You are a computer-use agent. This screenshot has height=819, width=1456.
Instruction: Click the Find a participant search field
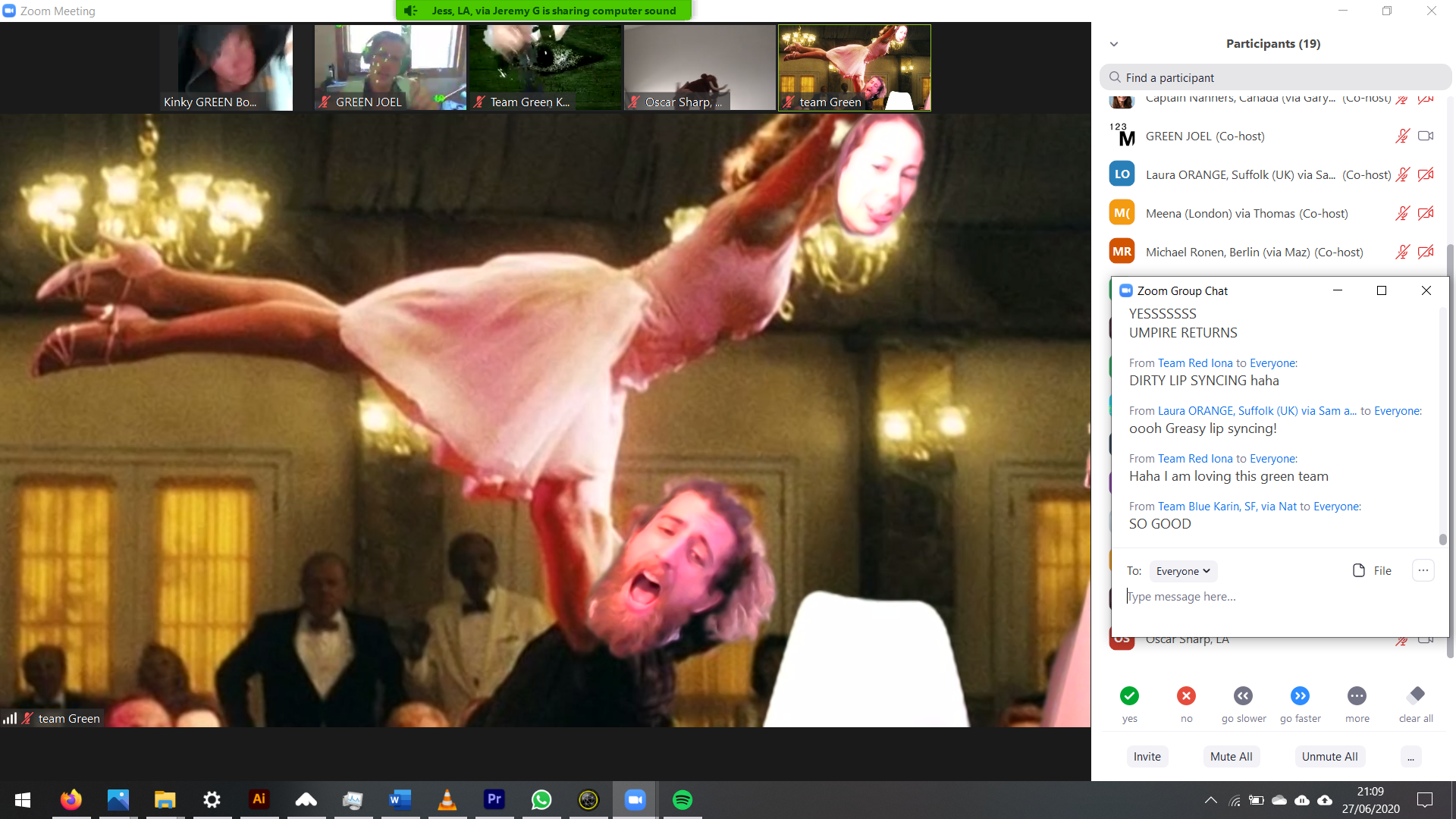1276,77
